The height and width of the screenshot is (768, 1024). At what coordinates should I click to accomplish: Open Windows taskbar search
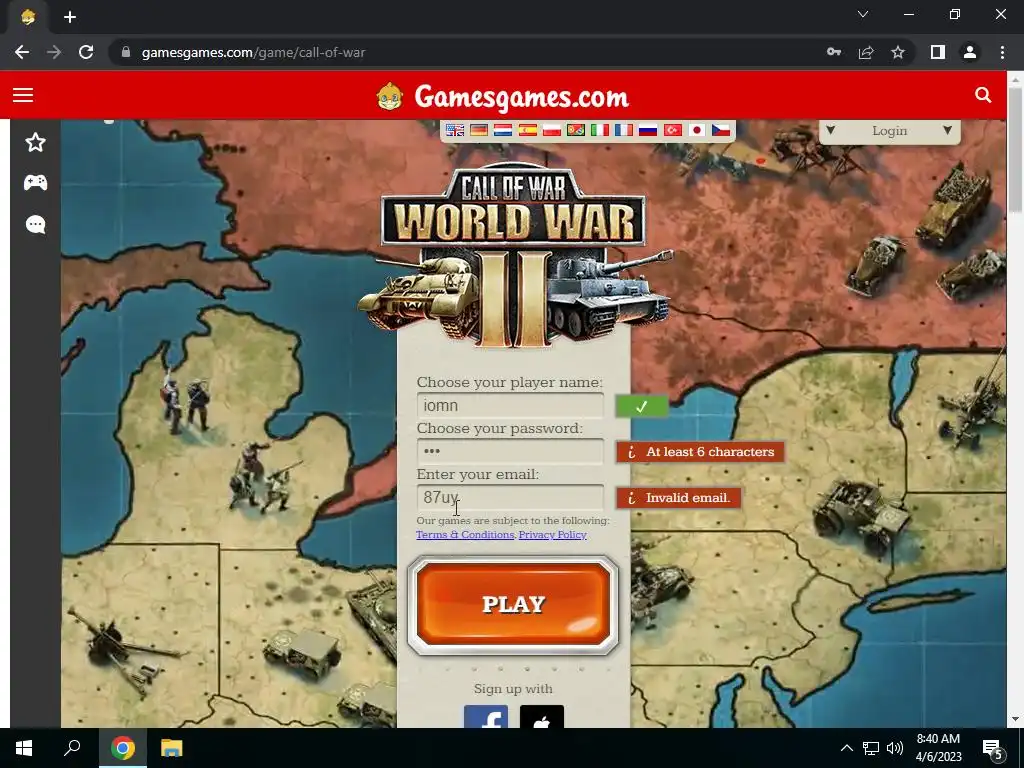point(72,748)
